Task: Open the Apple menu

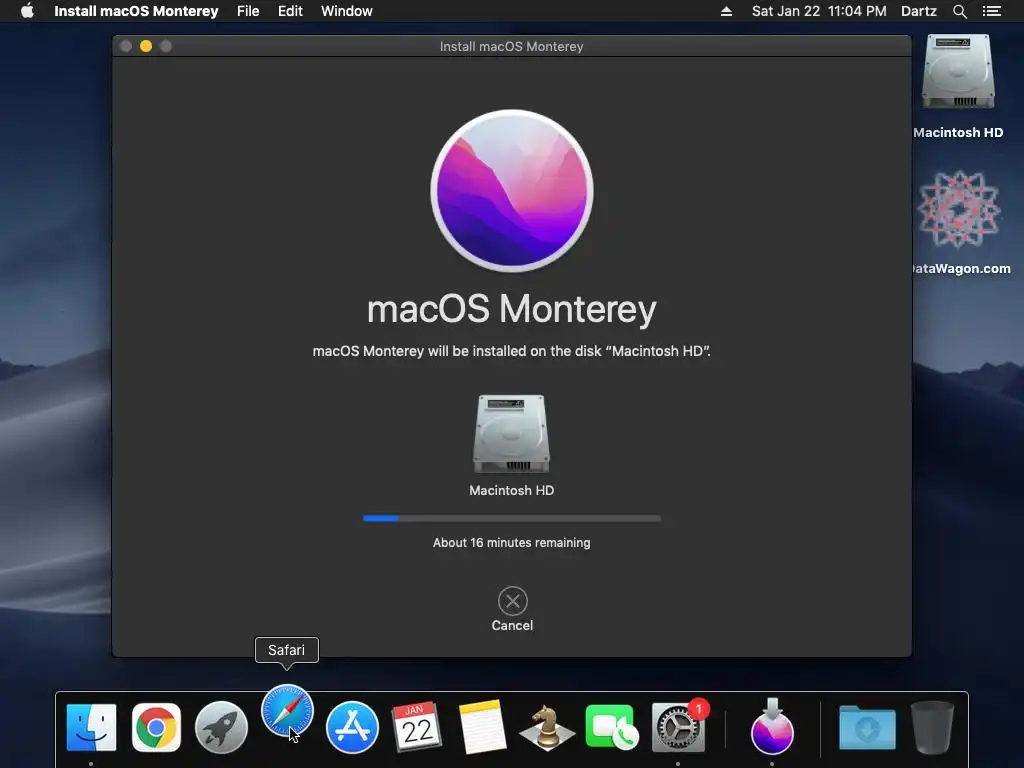Action: pos(27,11)
